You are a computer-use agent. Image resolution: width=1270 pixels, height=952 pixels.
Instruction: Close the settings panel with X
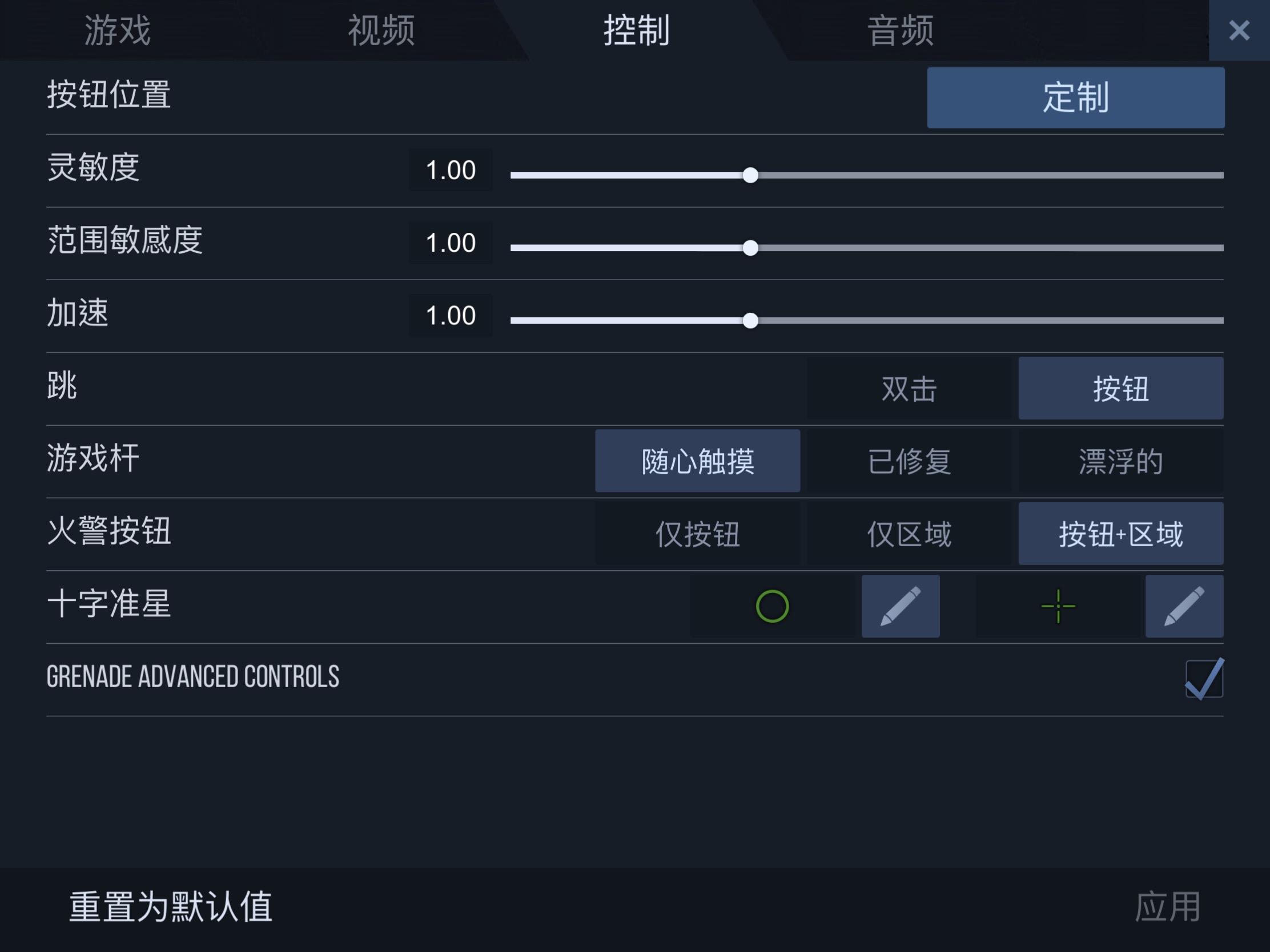point(1239,30)
